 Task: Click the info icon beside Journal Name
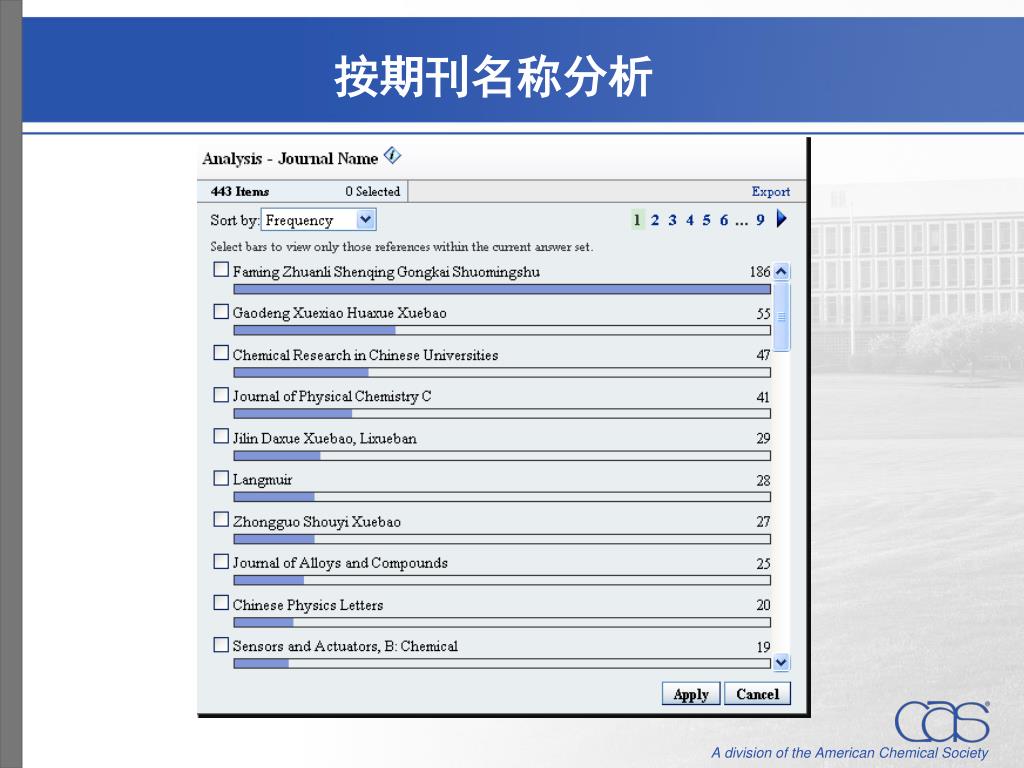click(392, 155)
